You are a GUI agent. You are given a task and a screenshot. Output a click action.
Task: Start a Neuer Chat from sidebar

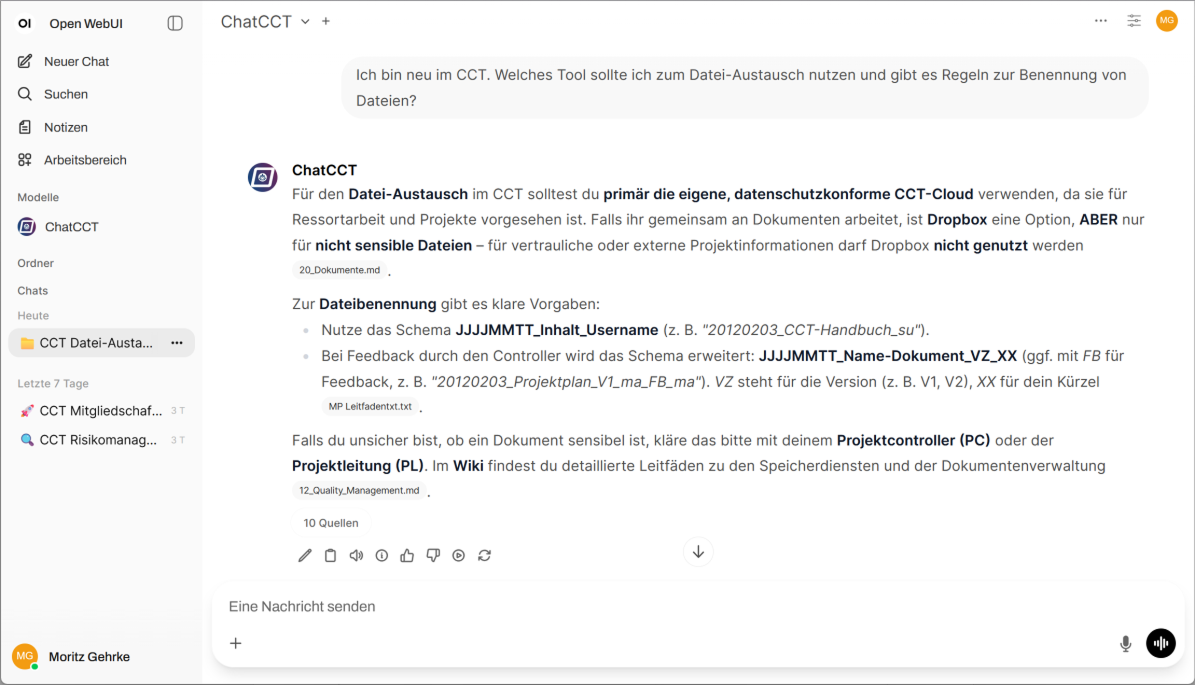(x=76, y=61)
